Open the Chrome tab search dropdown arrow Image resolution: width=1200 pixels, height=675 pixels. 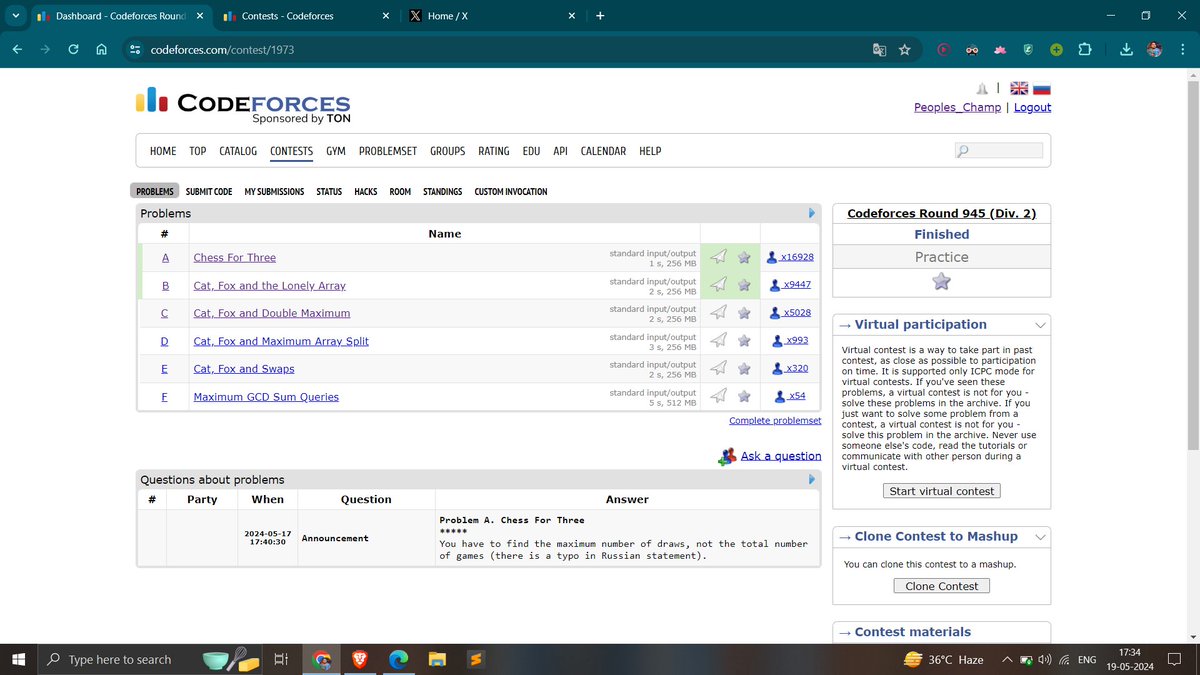click(x=16, y=16)
